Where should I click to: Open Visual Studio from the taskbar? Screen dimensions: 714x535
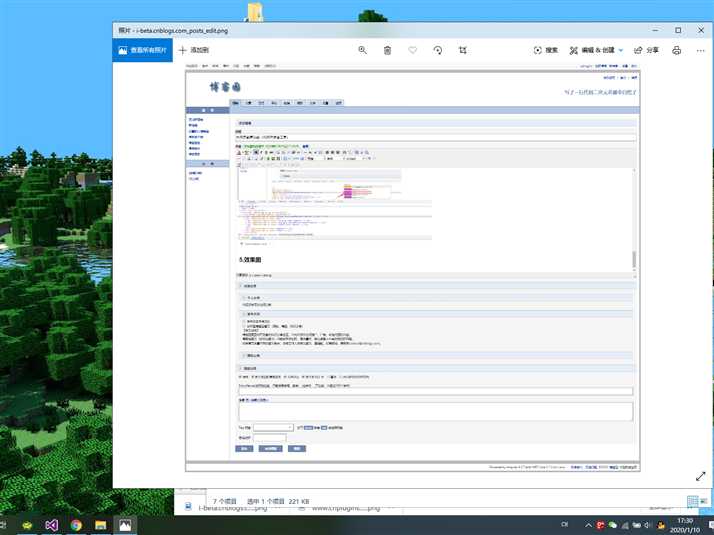coord(51,525)
